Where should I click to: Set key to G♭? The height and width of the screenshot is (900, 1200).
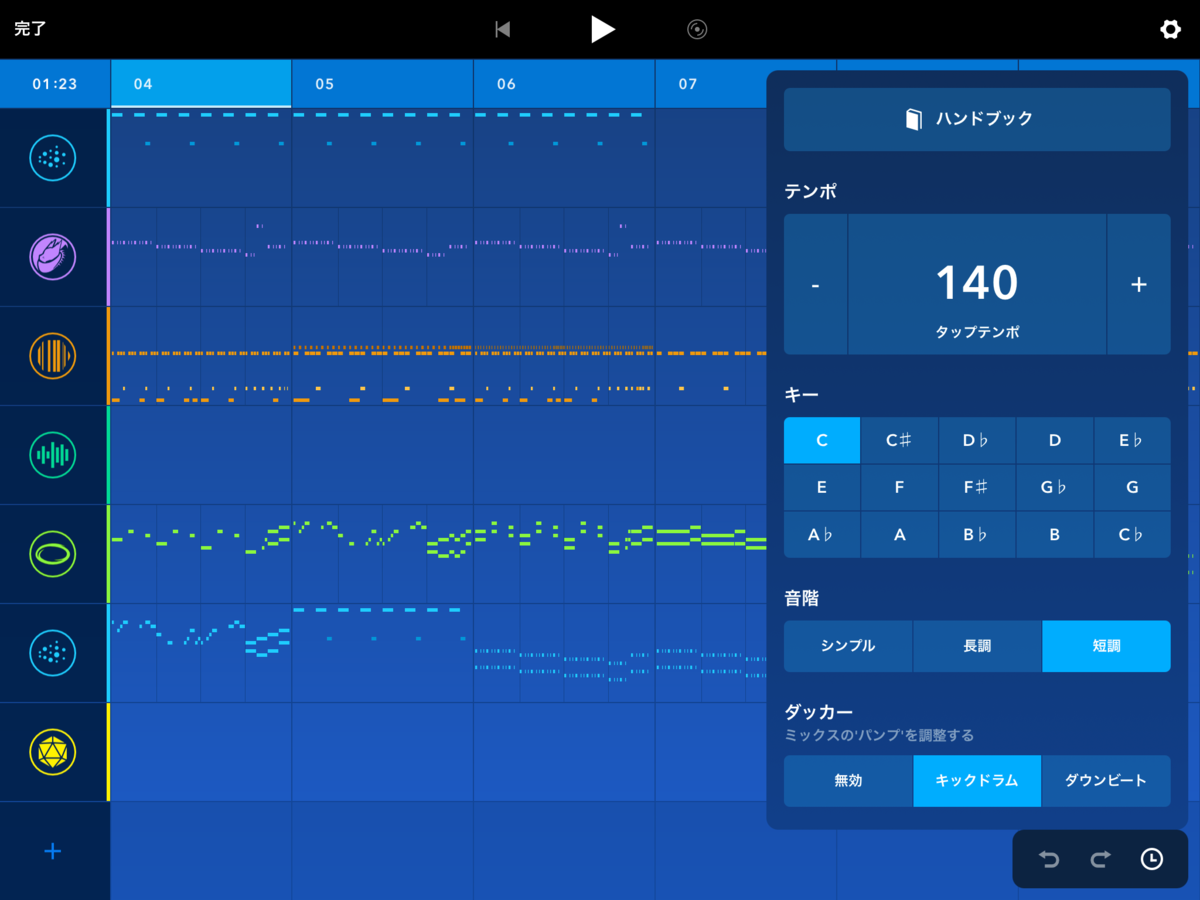pyautogui.click(x=1054, y=488)
